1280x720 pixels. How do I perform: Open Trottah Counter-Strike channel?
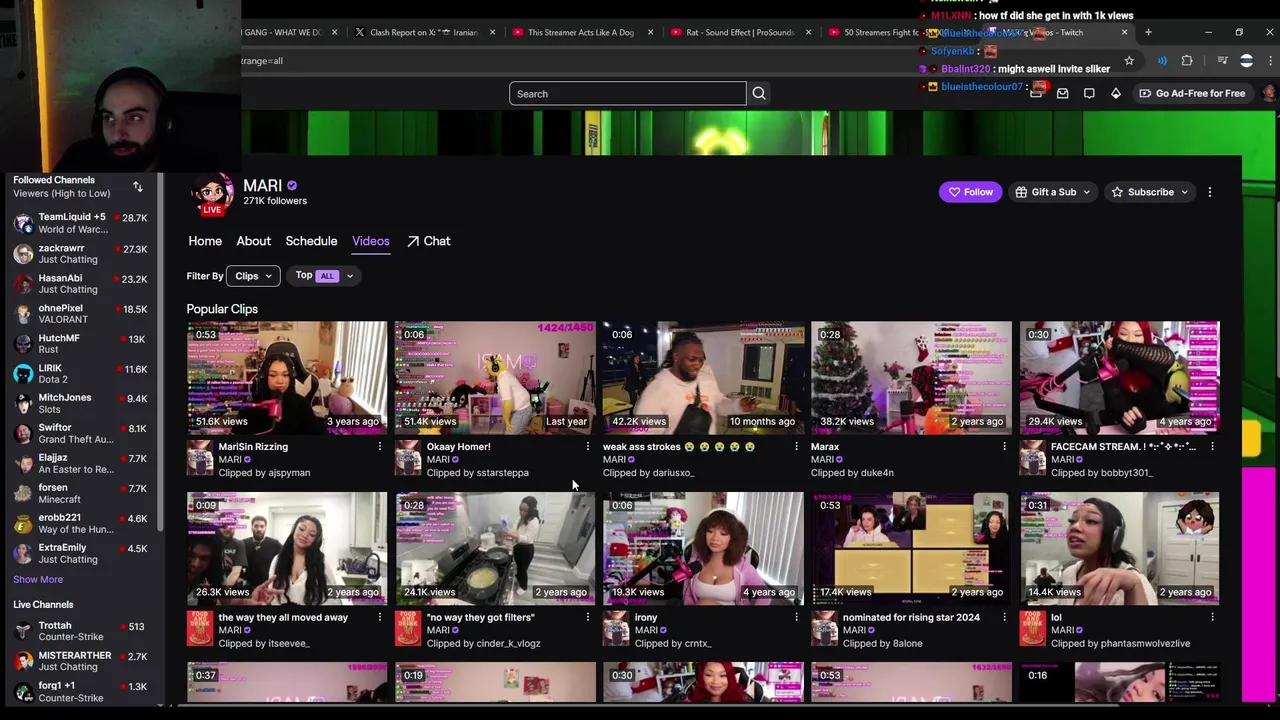point(80,631)
